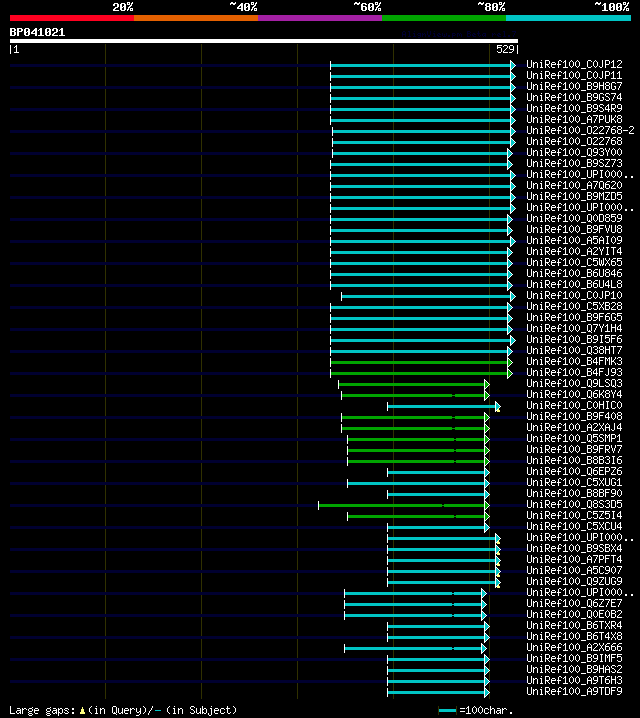Viewport: 640px width, 718px height.
Task: Open the last hit UniRef100_A9TDF9
Action: 574,691
